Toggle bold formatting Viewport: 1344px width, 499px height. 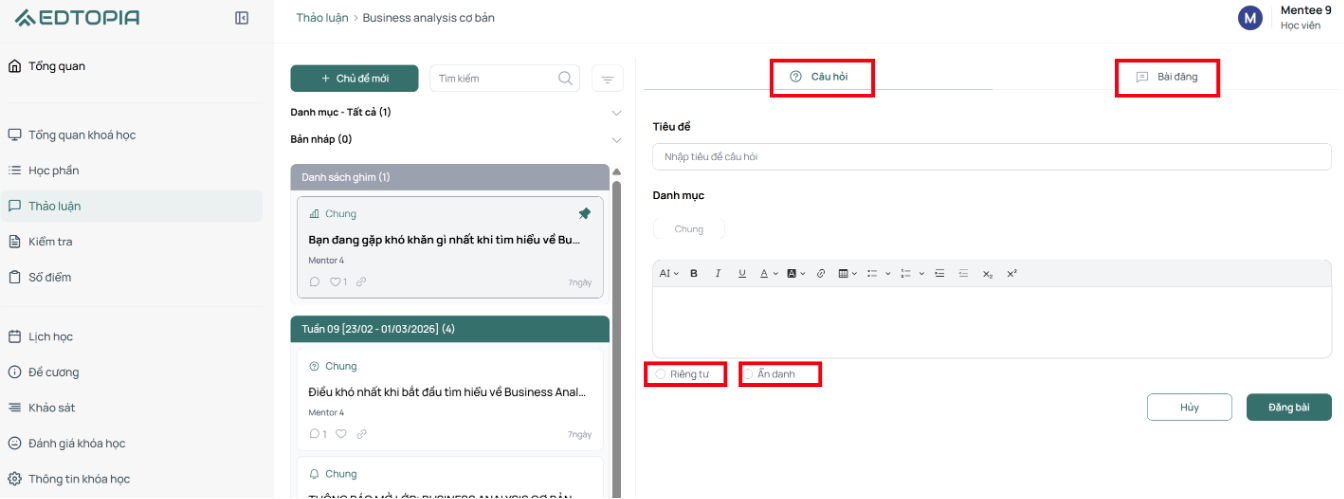pos(694,273)
